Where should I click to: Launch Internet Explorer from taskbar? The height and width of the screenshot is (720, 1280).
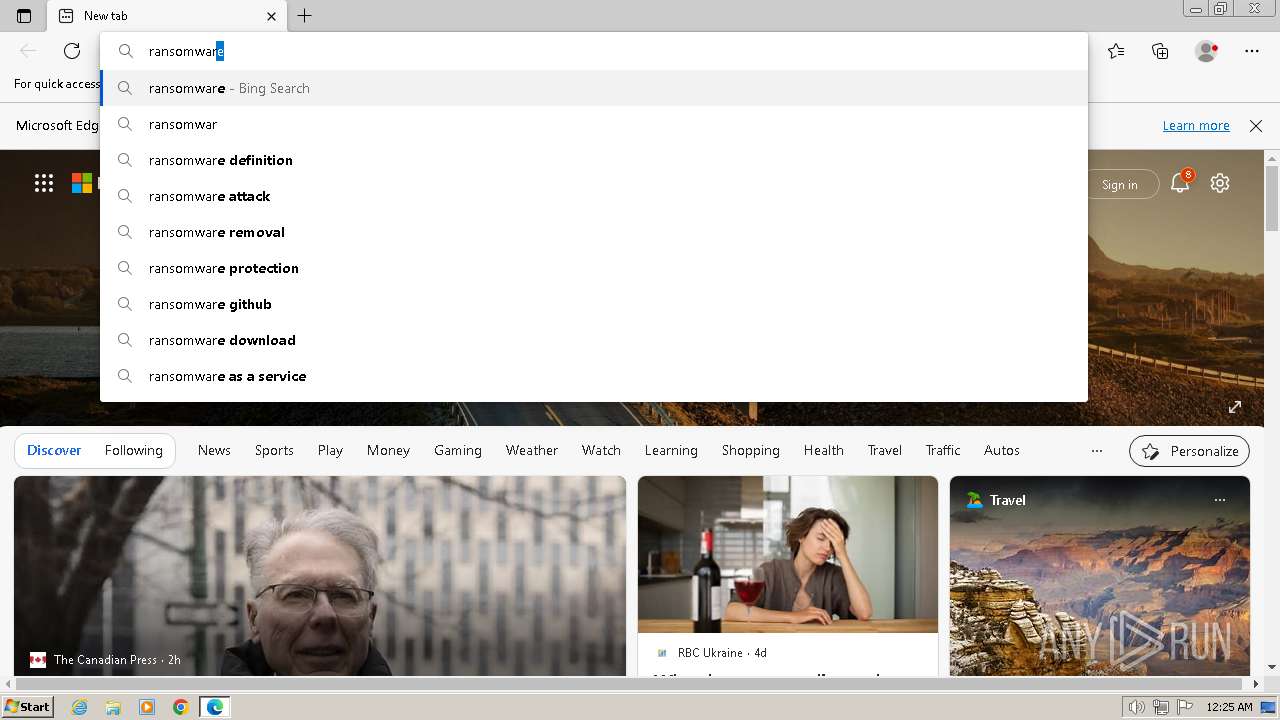tap(80, 707)
